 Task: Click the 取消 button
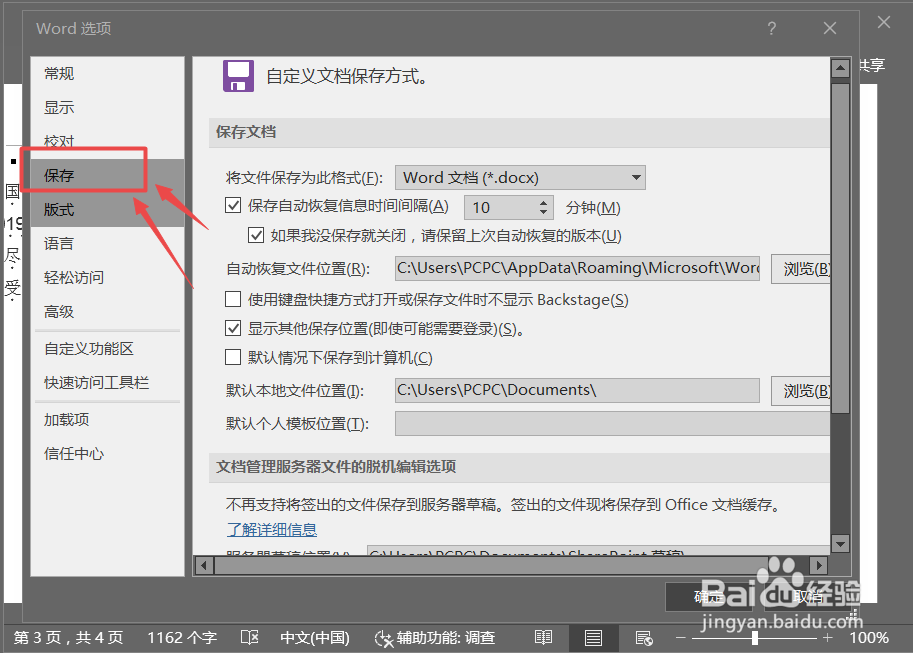(808, 596)
